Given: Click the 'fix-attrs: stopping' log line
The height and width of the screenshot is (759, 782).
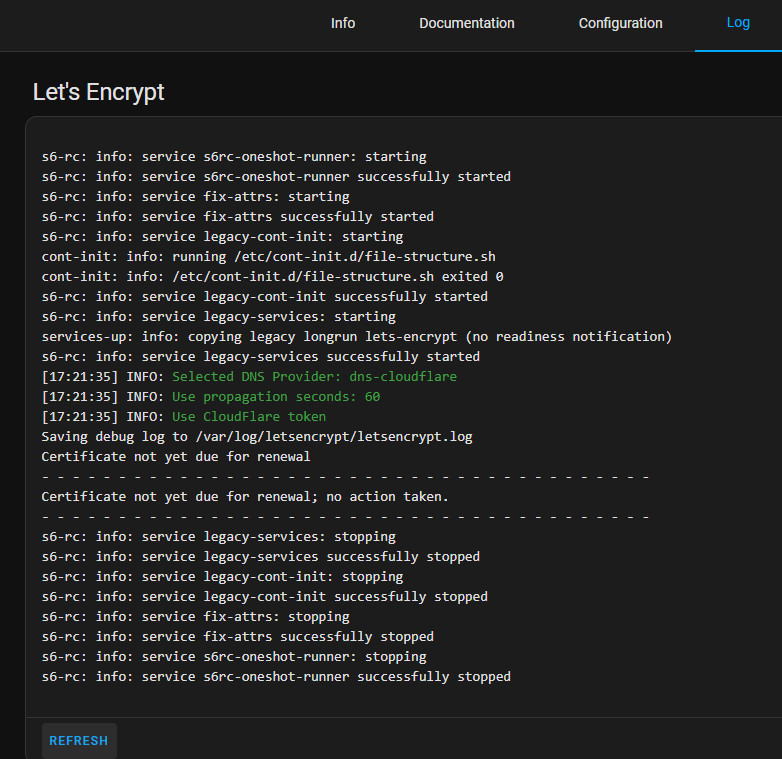Looking at the screenshot, I should pyautogui.click(x=195, y=617).
